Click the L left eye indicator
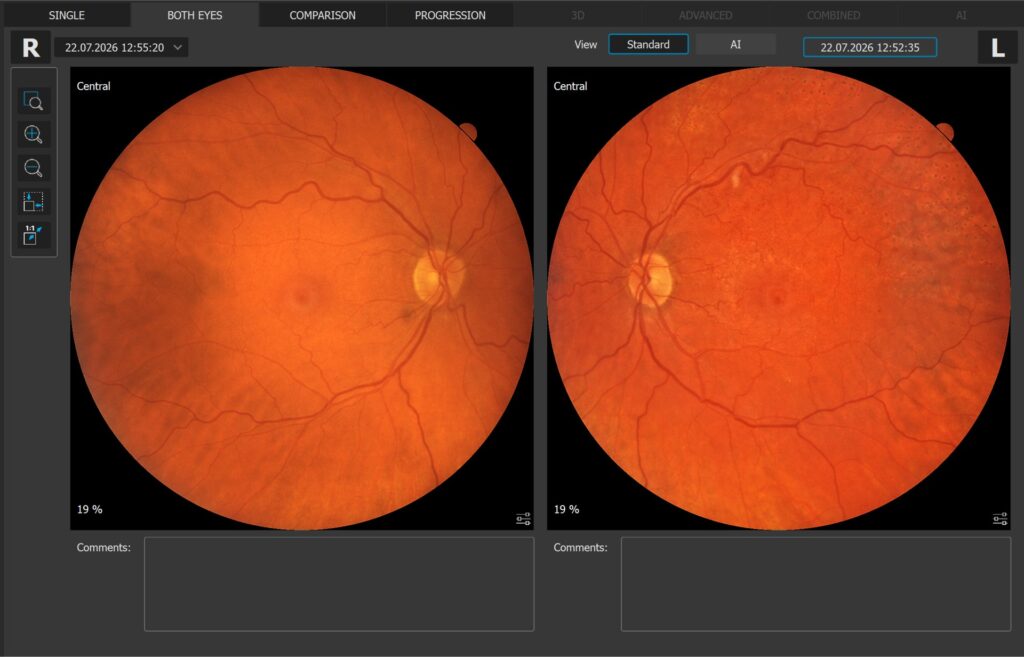1024x657 pixels. (x=997, y=48)
